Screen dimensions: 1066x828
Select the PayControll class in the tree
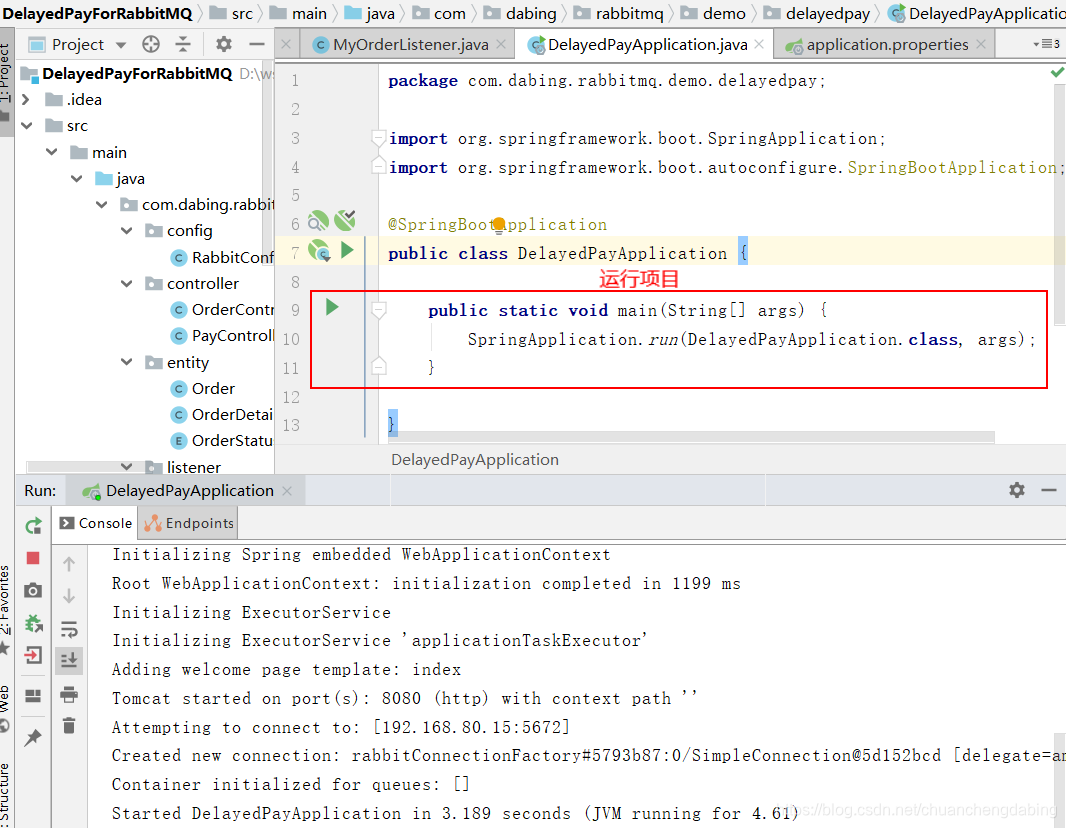tap(222, 336)
